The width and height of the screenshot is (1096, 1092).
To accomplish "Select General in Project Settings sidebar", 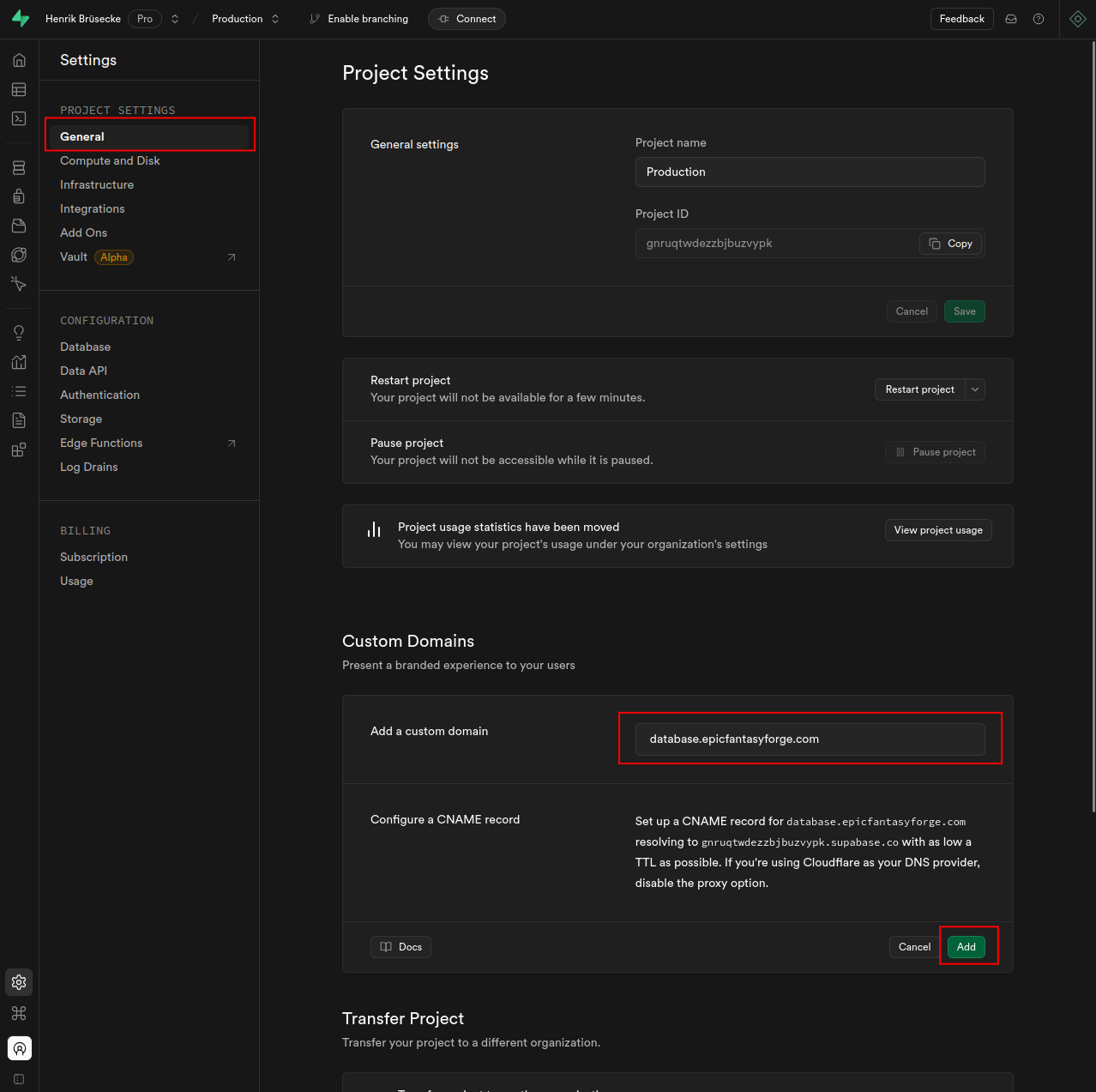I will click(x=149, y=136).
